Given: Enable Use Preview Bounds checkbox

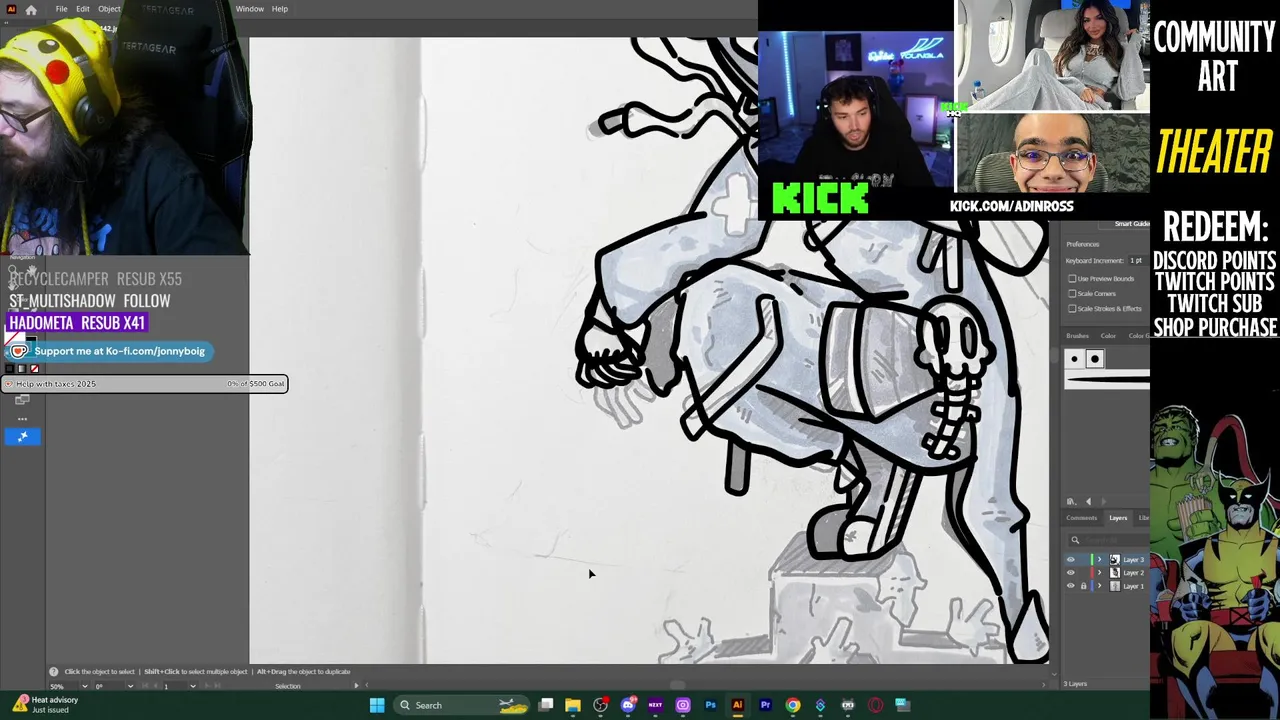Looking at the screenshot, I should pyautogui.click(x=1072, y=279).
